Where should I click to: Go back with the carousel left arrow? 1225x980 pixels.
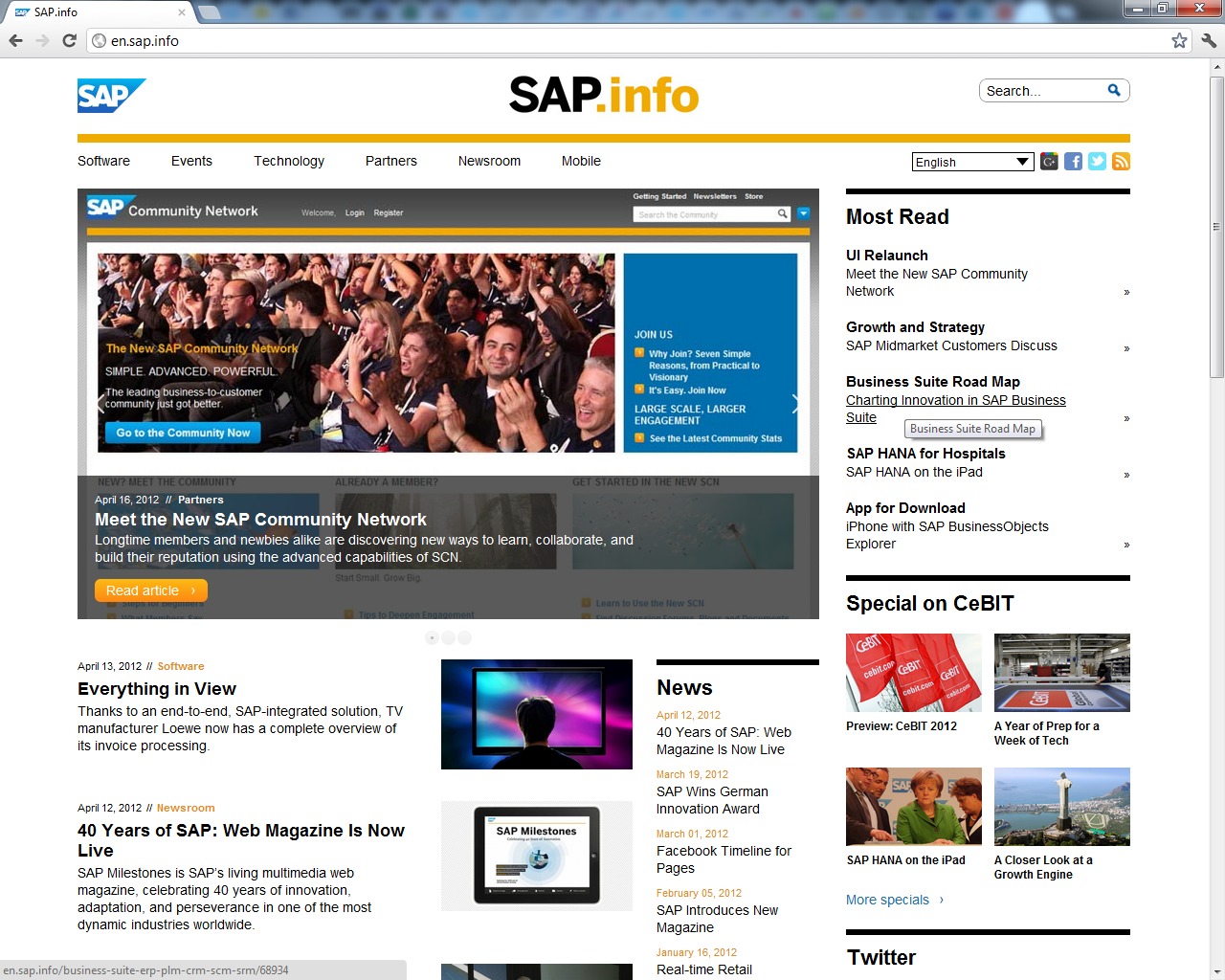pos(100,404)
